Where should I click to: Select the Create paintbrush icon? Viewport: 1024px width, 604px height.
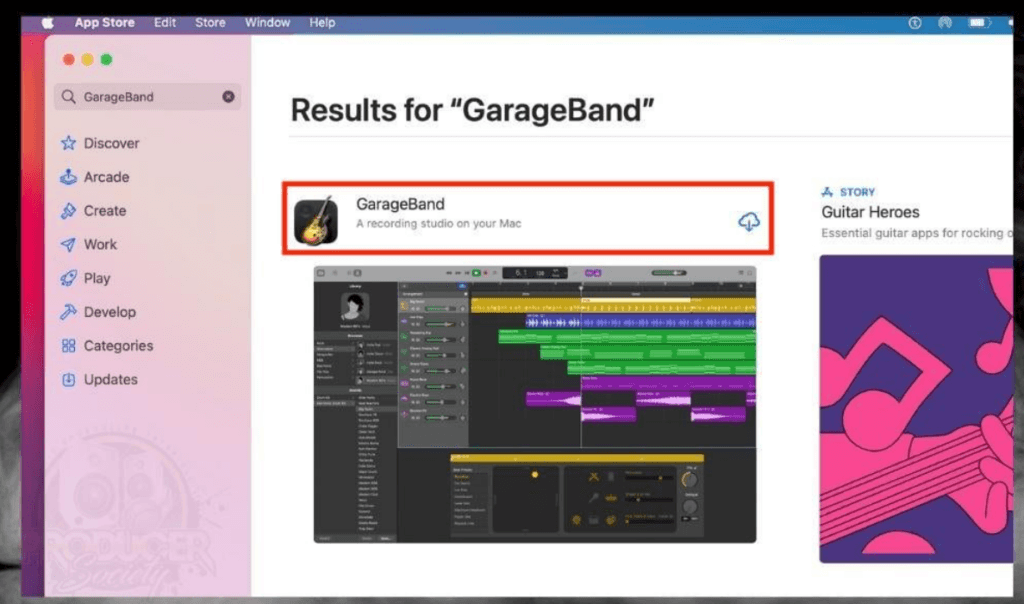pyautogui.click(x=69, y=211)
